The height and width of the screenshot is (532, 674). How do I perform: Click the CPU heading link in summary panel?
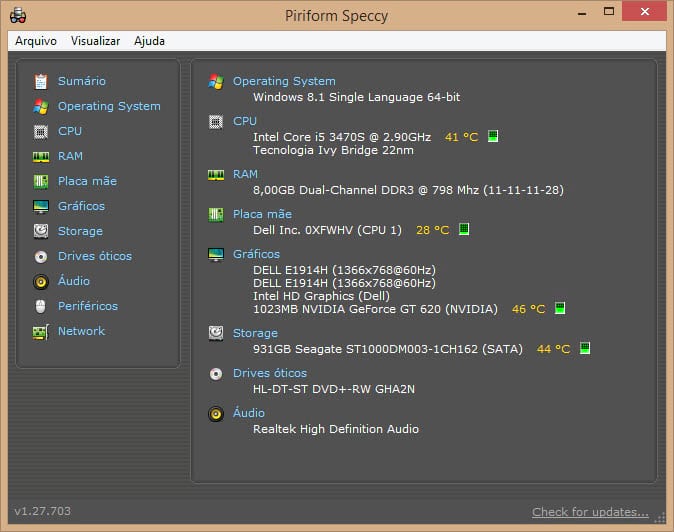point(245,122)
